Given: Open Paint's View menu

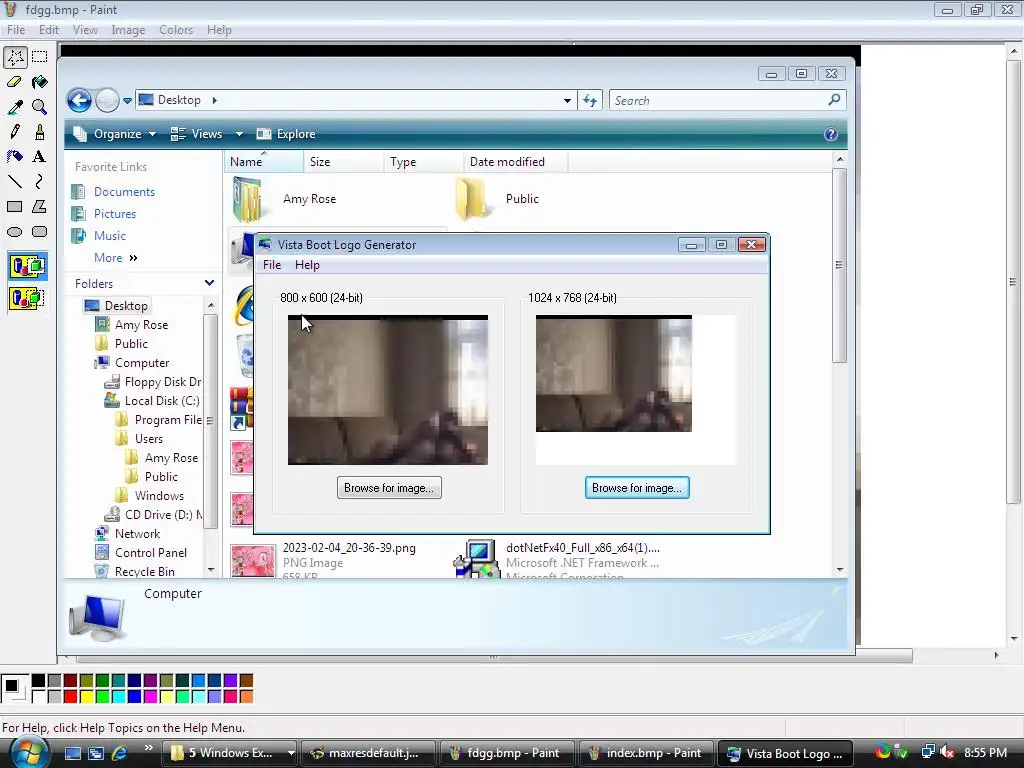Looking at the screenshot, I should tap(85, 30).
